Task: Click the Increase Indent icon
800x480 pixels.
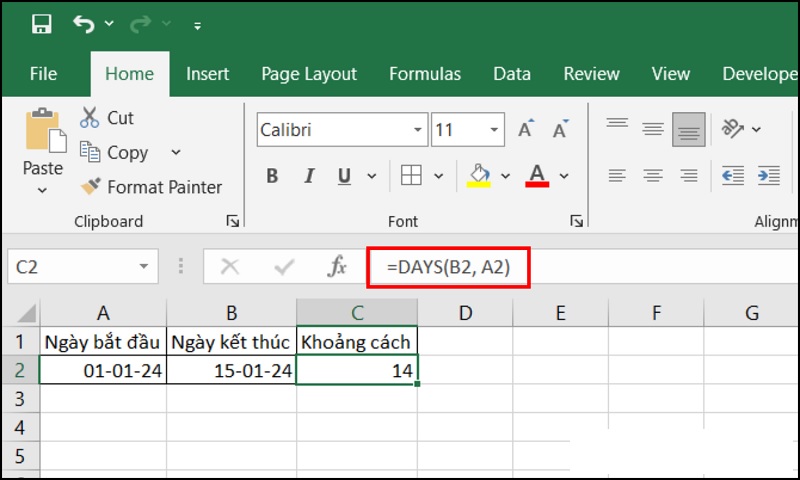Action: [768, 176]
